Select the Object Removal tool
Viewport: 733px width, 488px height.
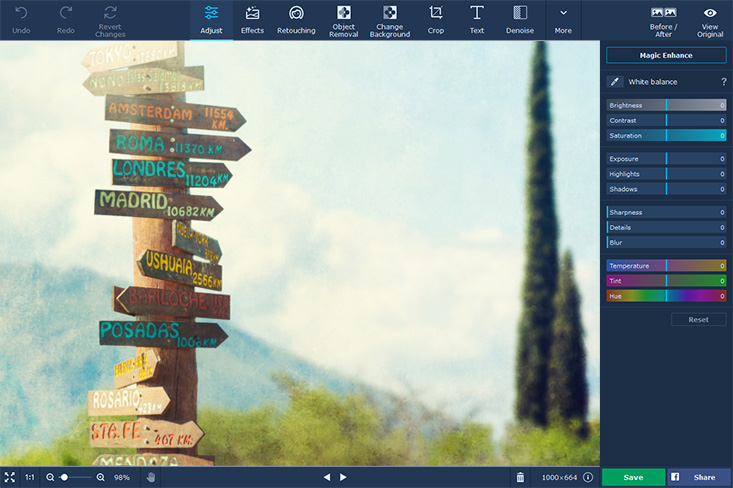tap(343, 20)
